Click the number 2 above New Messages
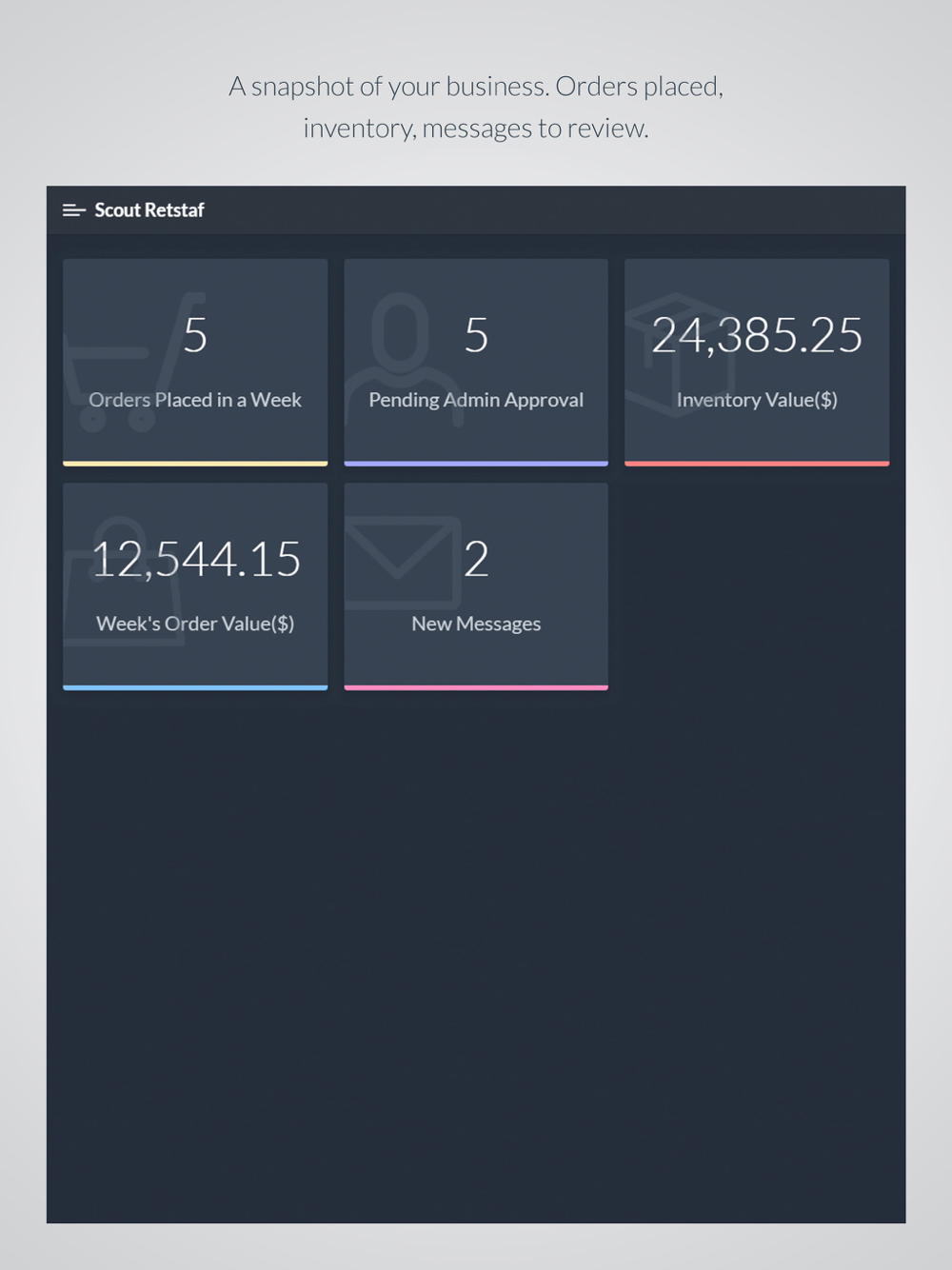This screenshot has width=952, height=1270. (476, 559)
